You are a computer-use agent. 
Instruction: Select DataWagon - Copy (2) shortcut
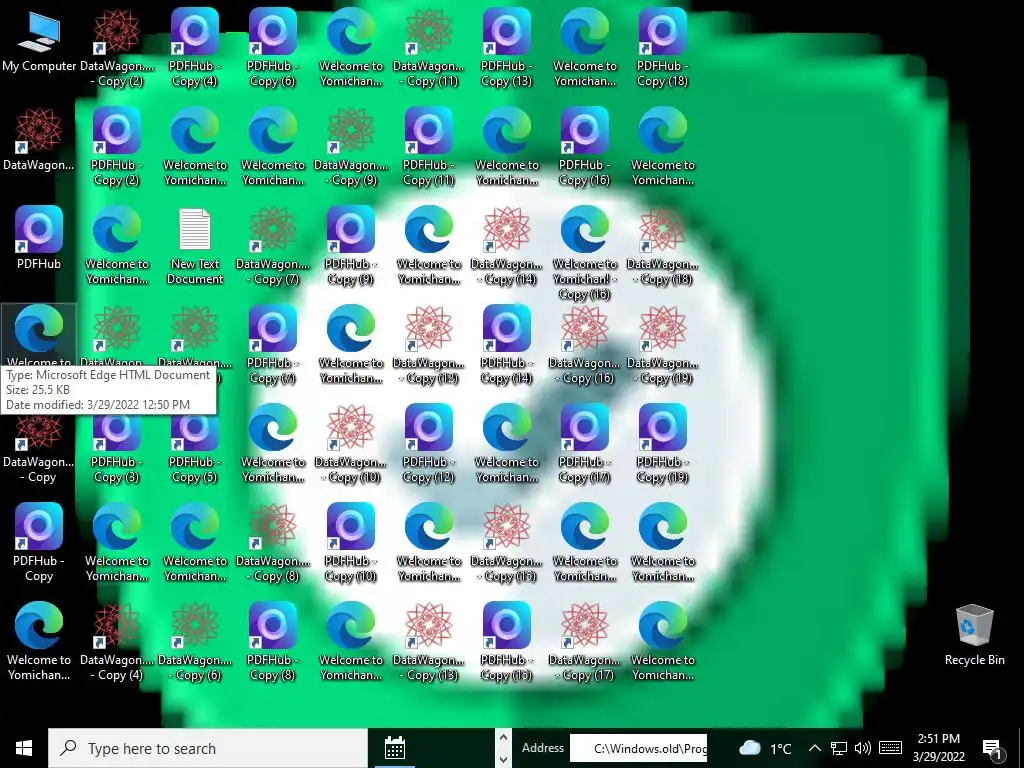tap(117, 49)
